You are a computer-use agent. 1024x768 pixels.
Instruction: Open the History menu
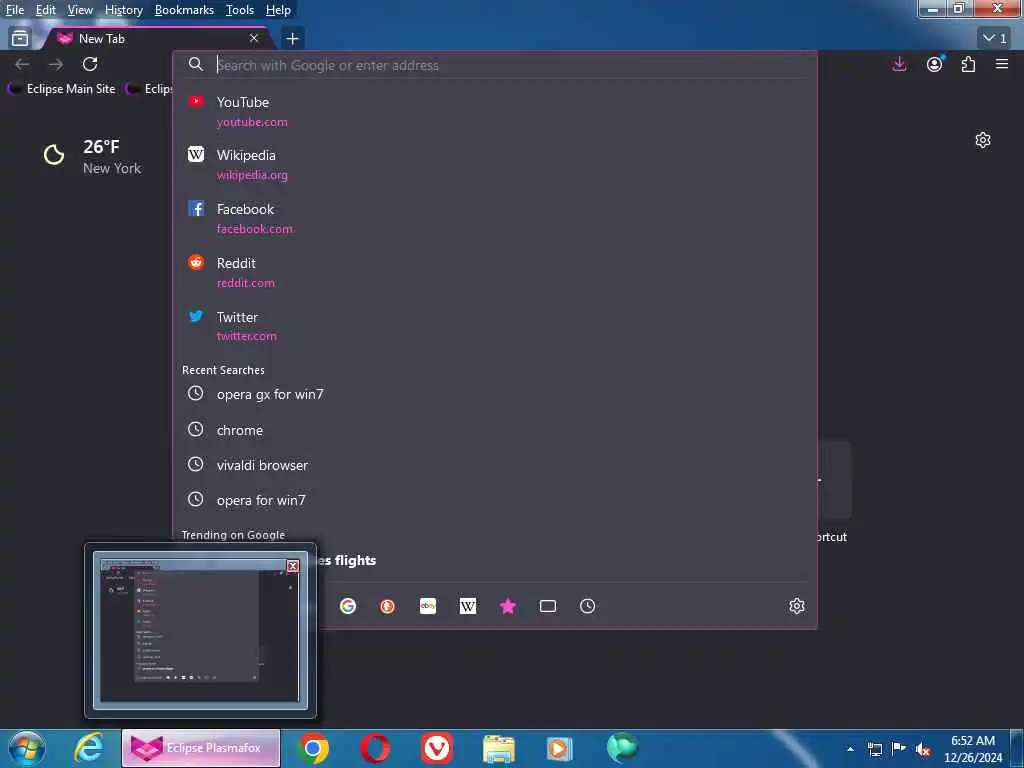[123, 10]
